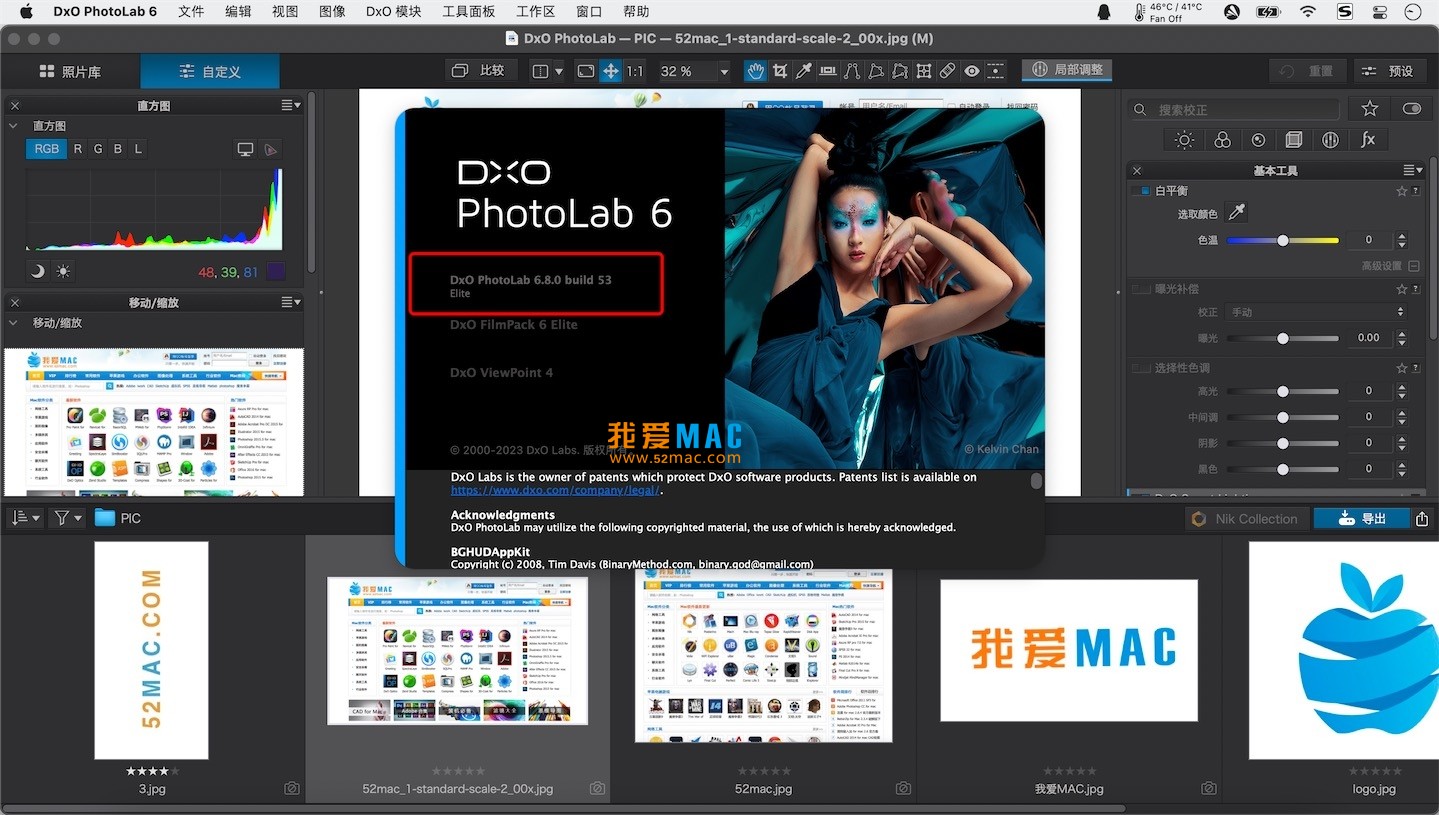Collapse the 直方图 section chevron
Screen dimensions: 1439x815
point(14,126)
